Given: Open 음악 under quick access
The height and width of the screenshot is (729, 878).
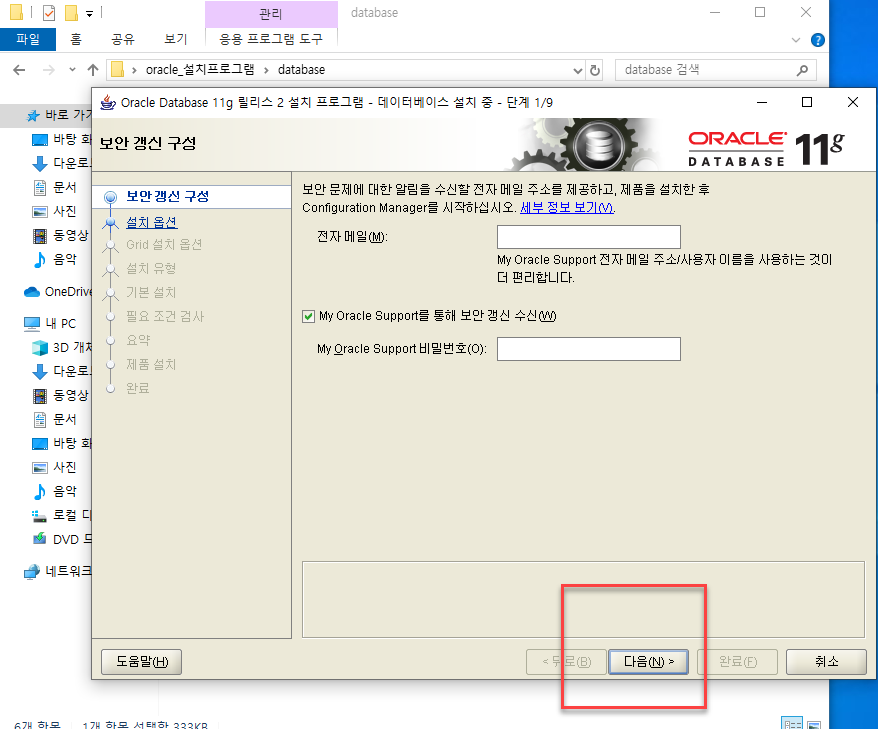Looking at the screenshot, I should (54, 259).
